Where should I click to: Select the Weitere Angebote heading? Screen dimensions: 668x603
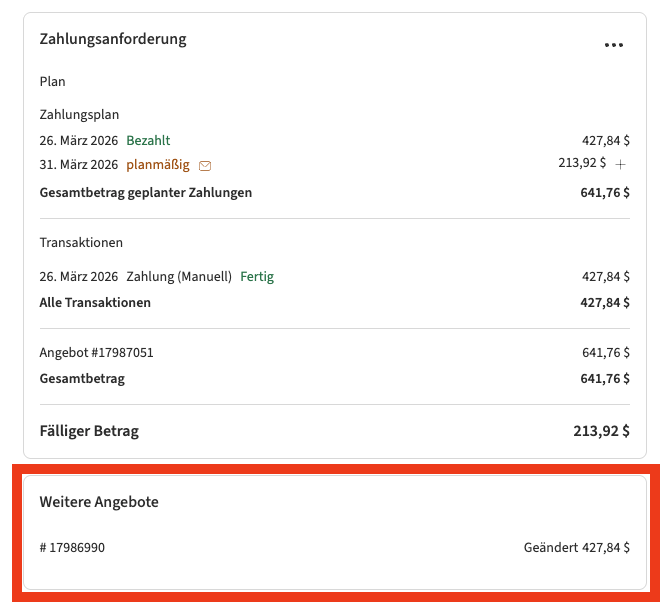click(x=99, y=502)
